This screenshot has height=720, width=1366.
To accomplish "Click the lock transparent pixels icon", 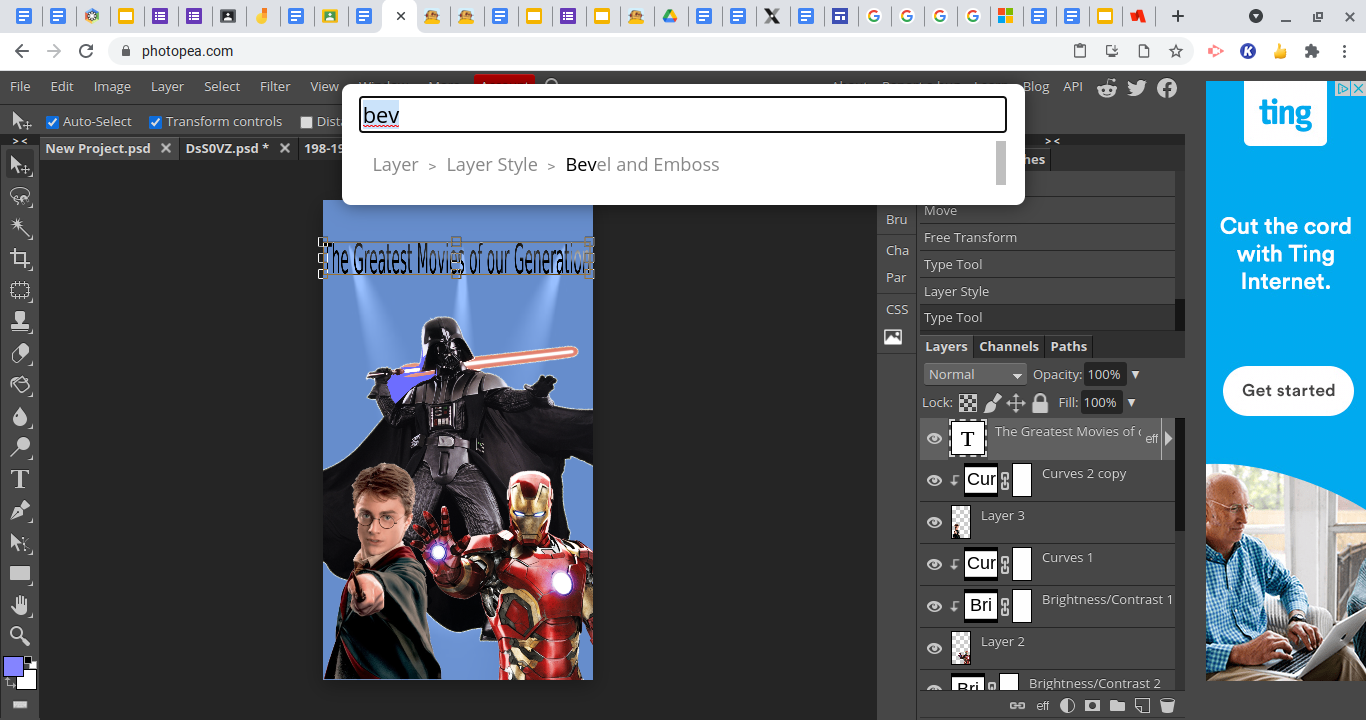I will click(x=968, y=403).
